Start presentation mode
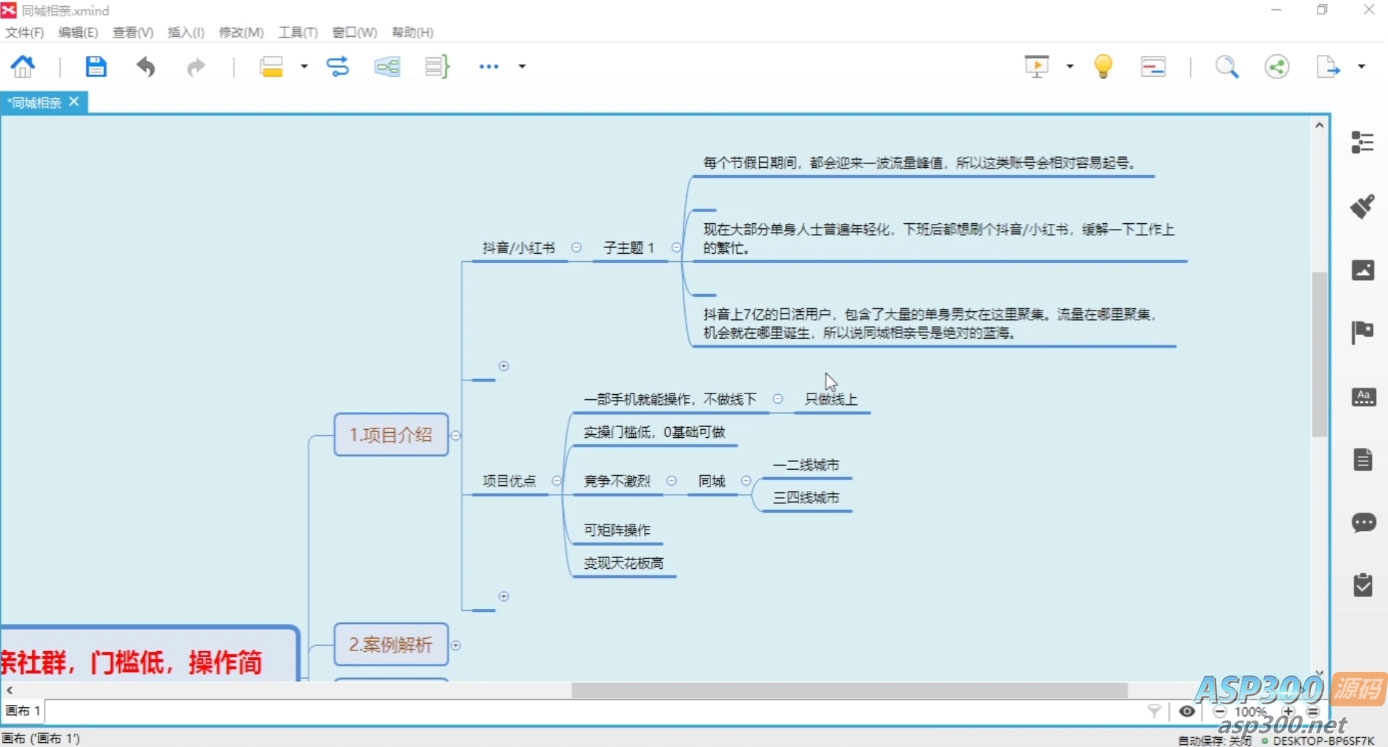Viewport: 1388px width, 747px height. (1037, 67)
